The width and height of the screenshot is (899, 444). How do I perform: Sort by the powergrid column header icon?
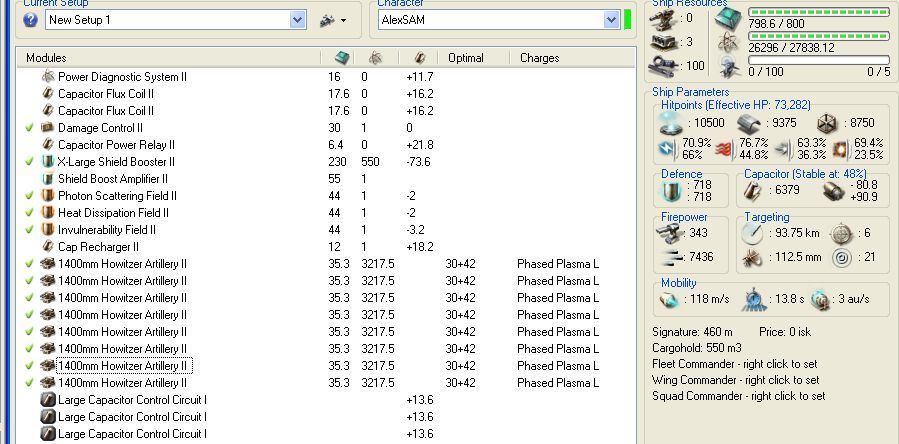(x=375, y=58)
